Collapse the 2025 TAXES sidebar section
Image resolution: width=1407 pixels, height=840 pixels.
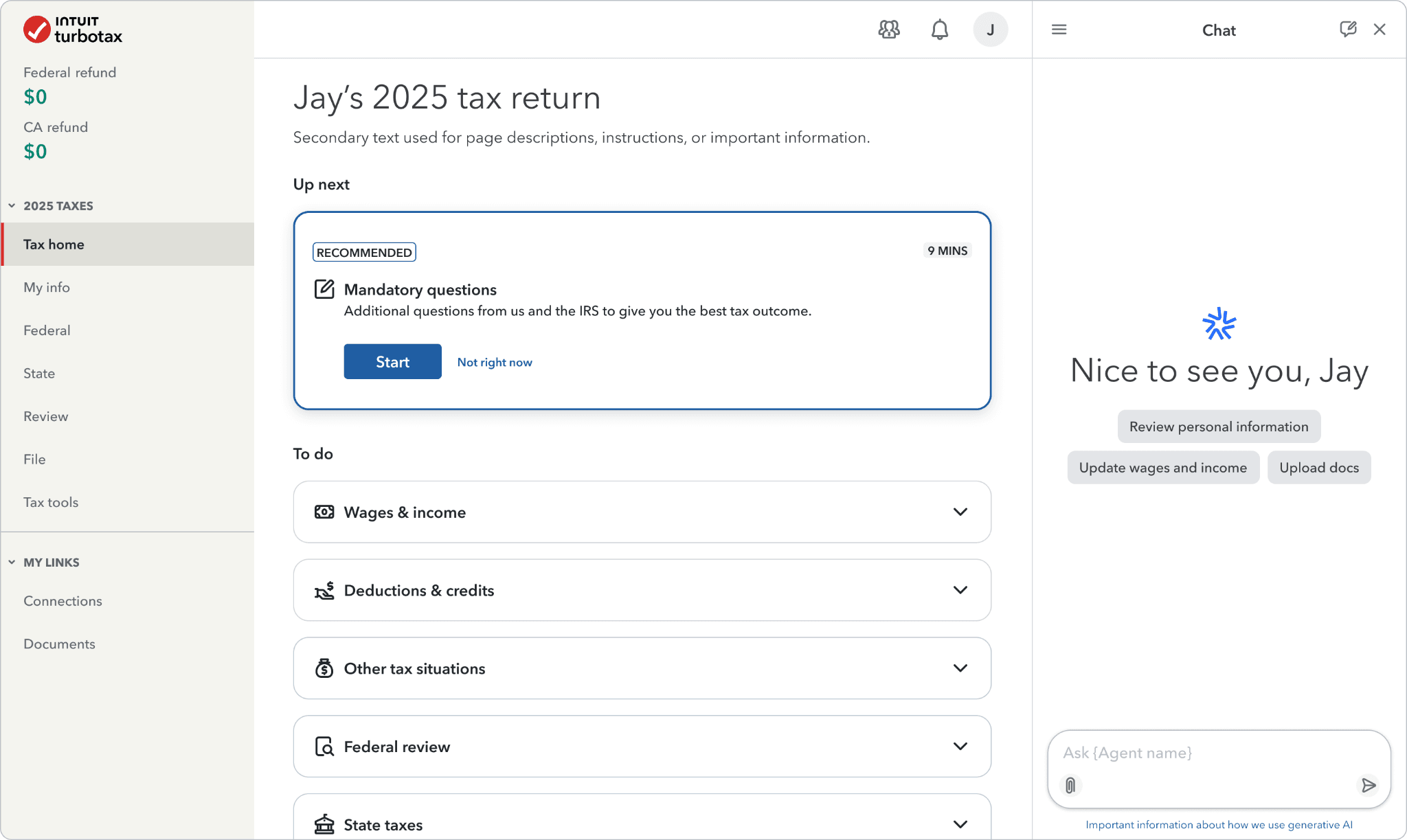[12, 205]
